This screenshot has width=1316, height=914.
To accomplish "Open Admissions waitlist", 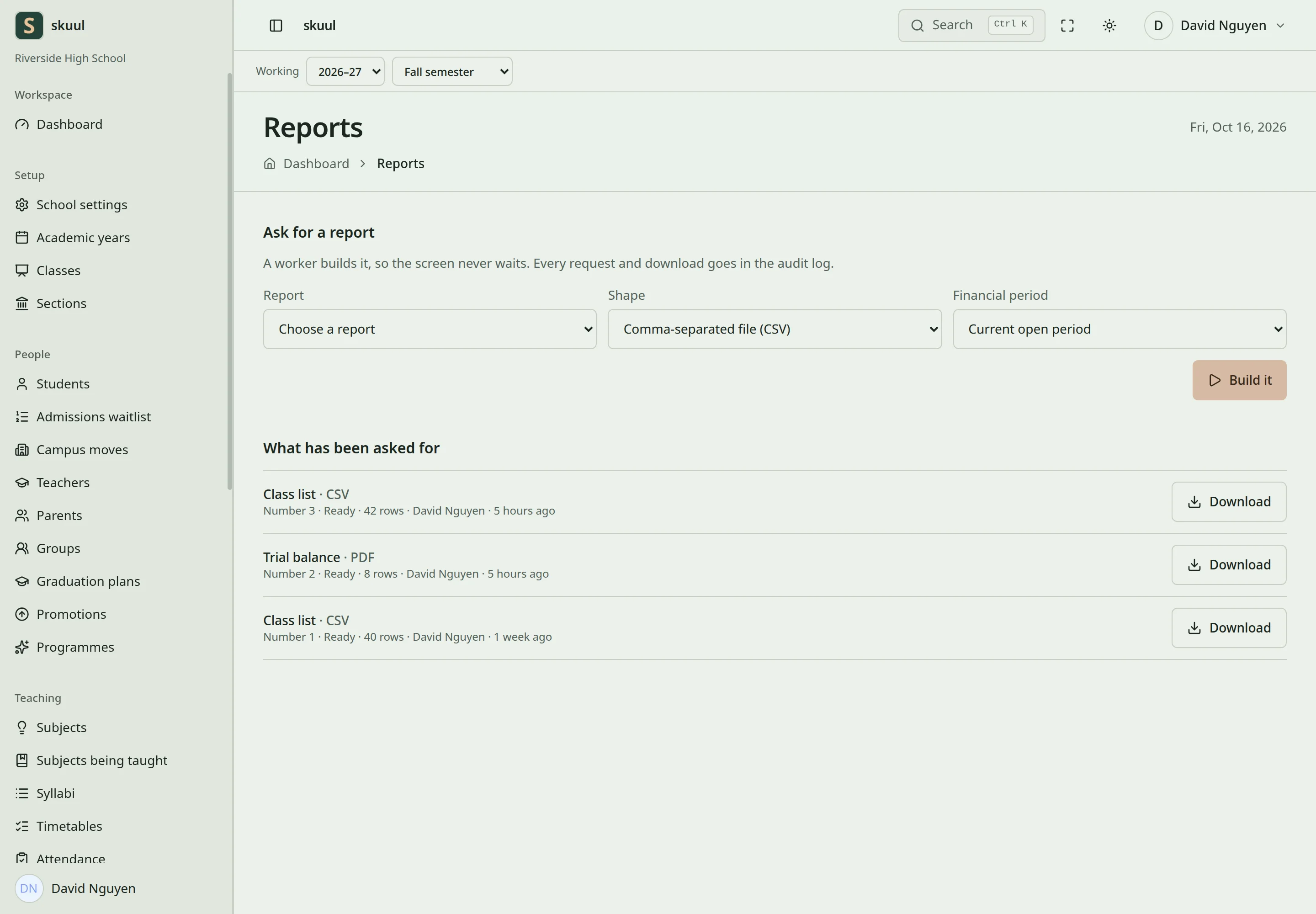I will point(93,417).
